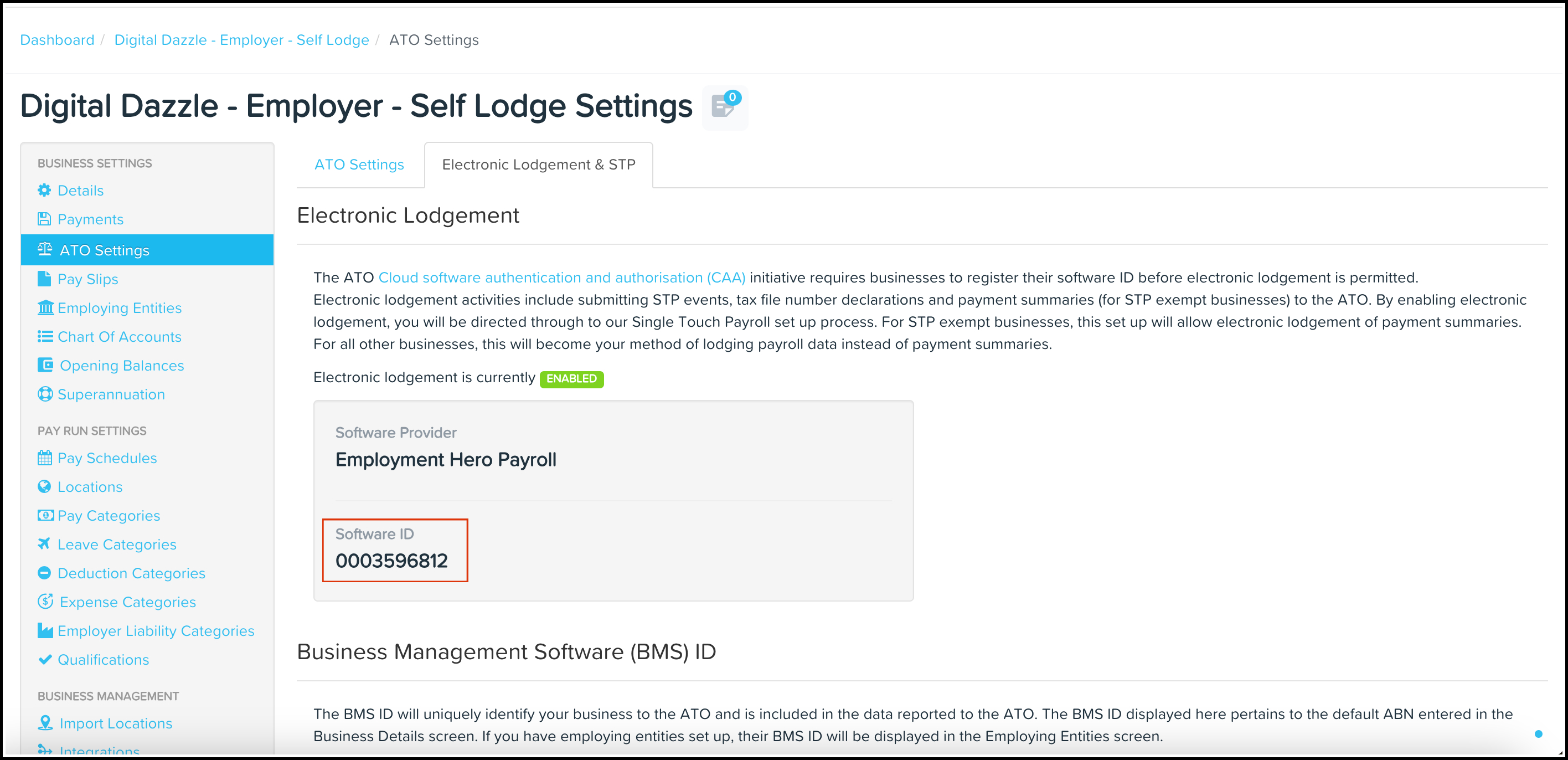Viewport: 1568px width, 760px height.
Task: Select the Details gear icon in sidebar
Action: [44, 190]
